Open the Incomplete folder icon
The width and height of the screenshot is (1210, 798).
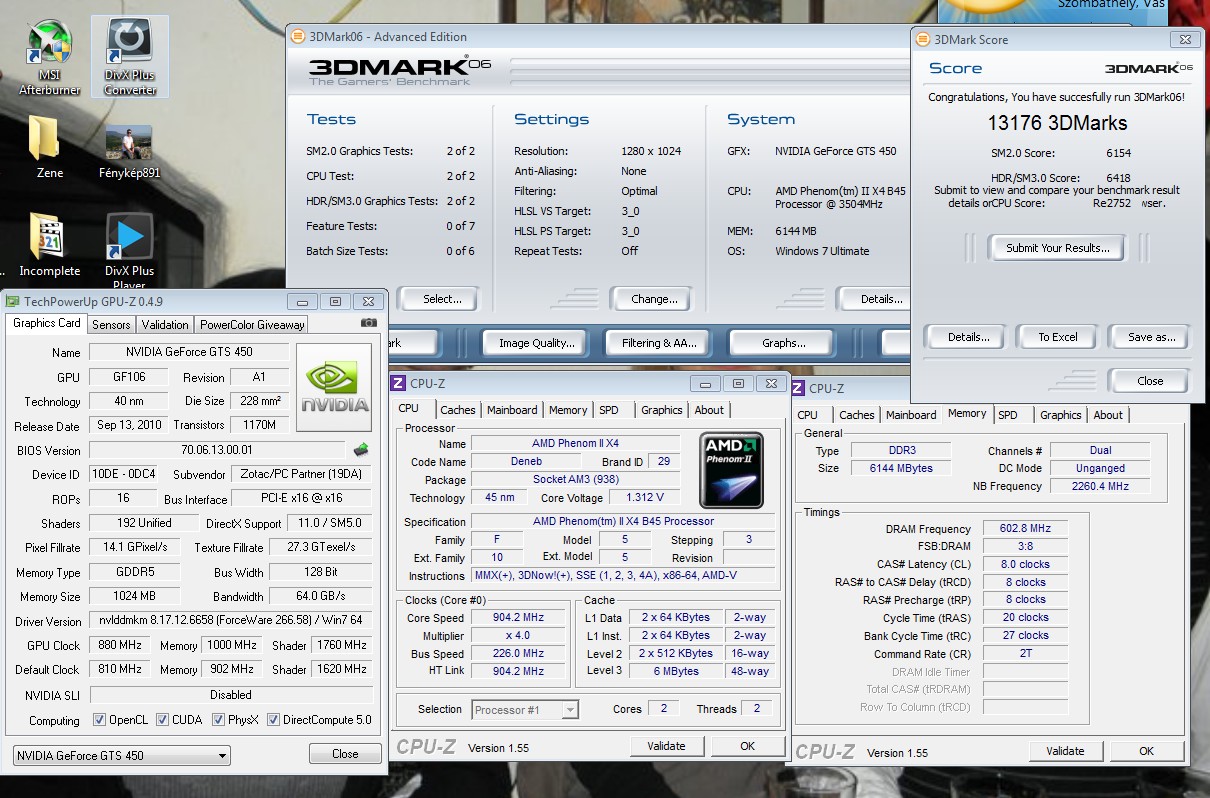pyautogui.click(x=50, y=246)
